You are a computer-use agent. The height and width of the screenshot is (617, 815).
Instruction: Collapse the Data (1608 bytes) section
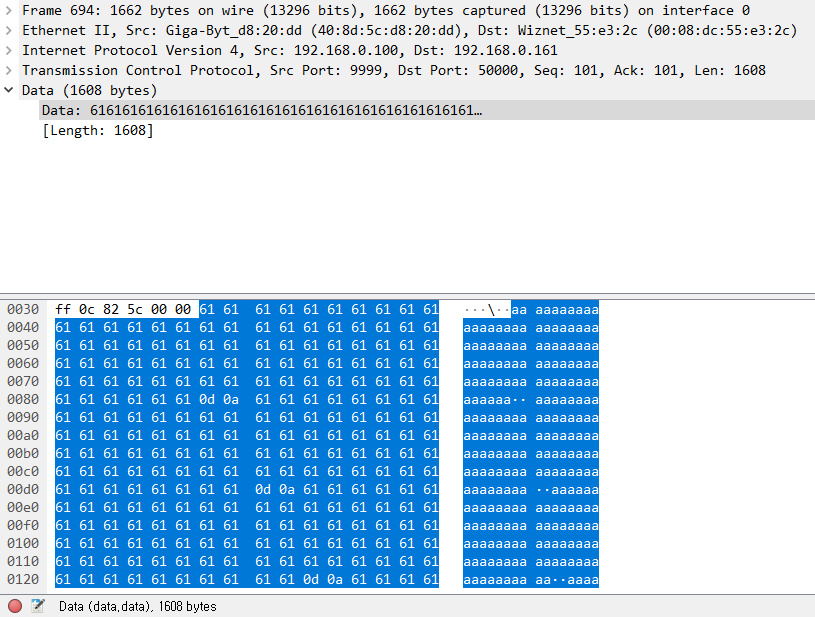pyautogui.click(x=8, y=90)
